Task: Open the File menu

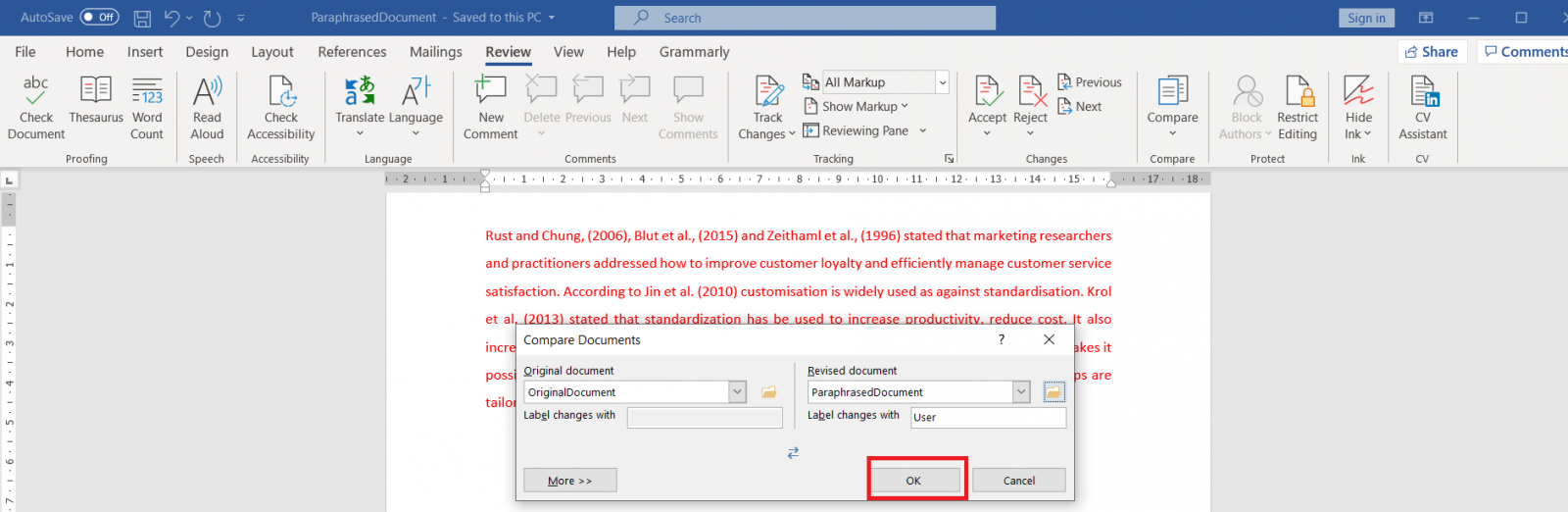Action: (x=25, y=52)
